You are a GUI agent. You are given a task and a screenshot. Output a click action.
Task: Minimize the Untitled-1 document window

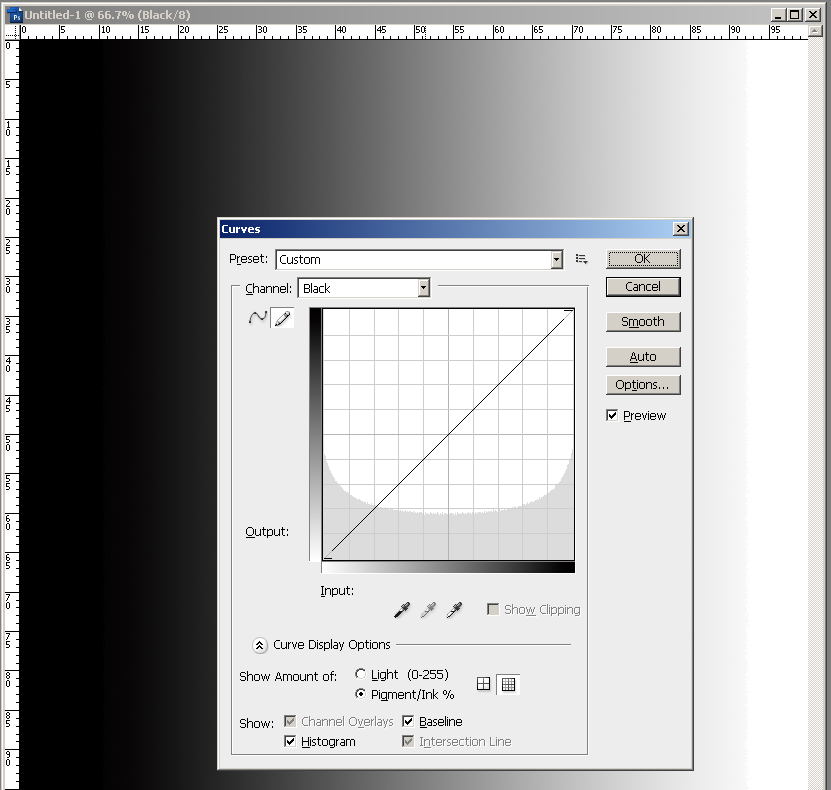click(778, 15)
